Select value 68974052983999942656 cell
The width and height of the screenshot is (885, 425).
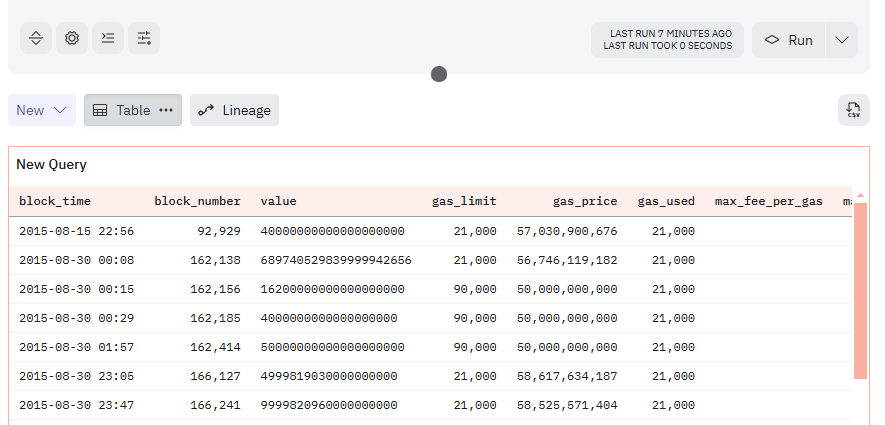click(336, 260)
